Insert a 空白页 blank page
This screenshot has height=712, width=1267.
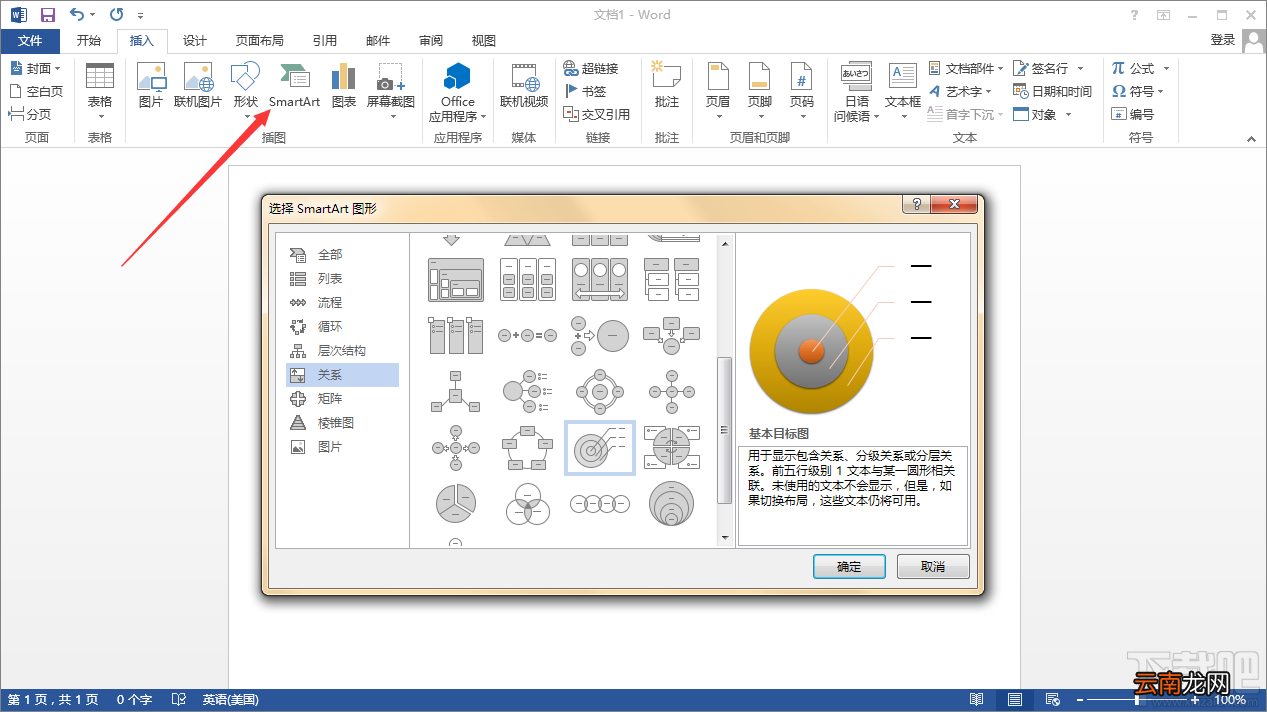click(x=36, y=91)
